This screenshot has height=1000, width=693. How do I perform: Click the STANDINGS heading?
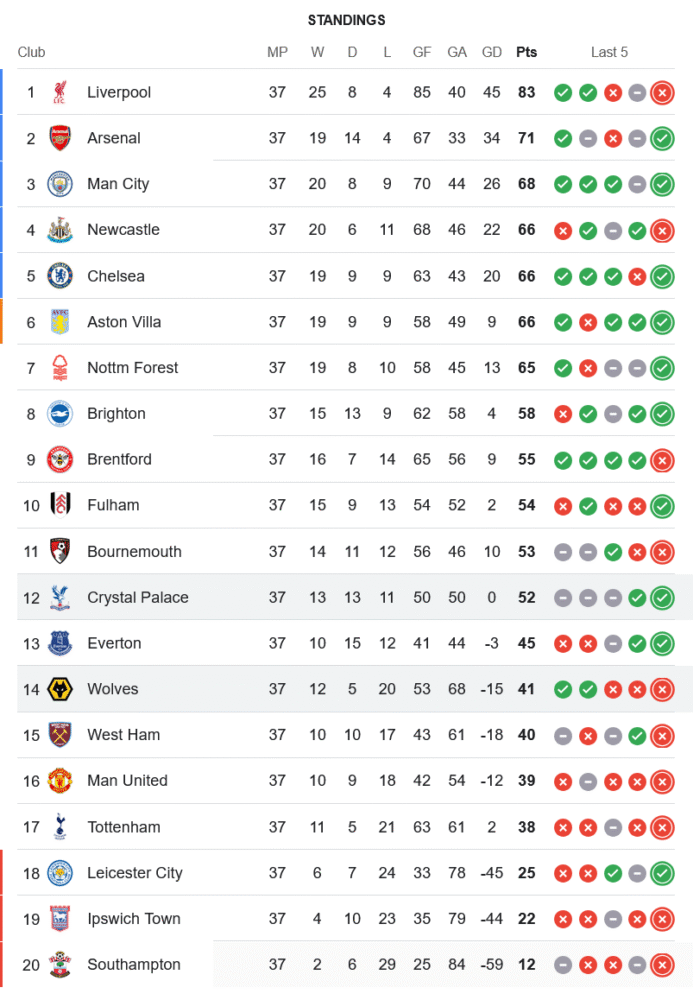pos(346,20)
